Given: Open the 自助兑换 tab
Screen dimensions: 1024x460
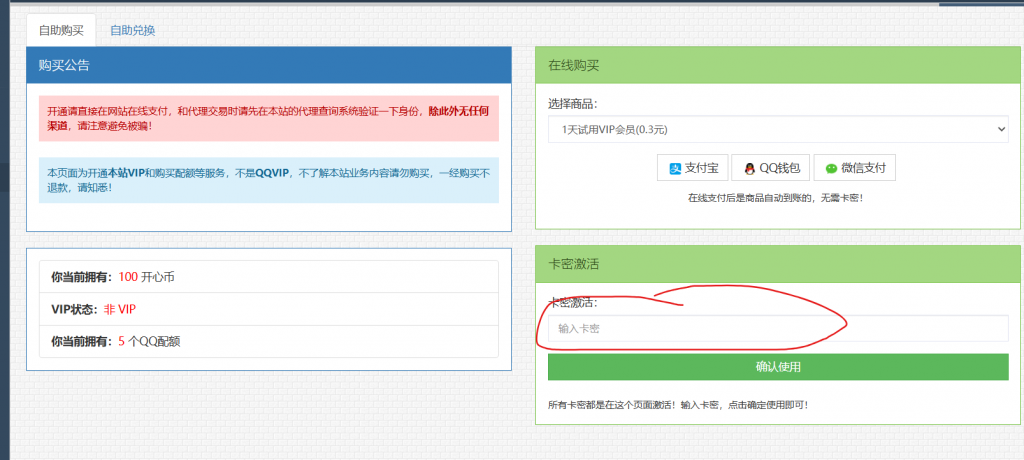Looking at the screenshot, I should [x=132, y=30].
